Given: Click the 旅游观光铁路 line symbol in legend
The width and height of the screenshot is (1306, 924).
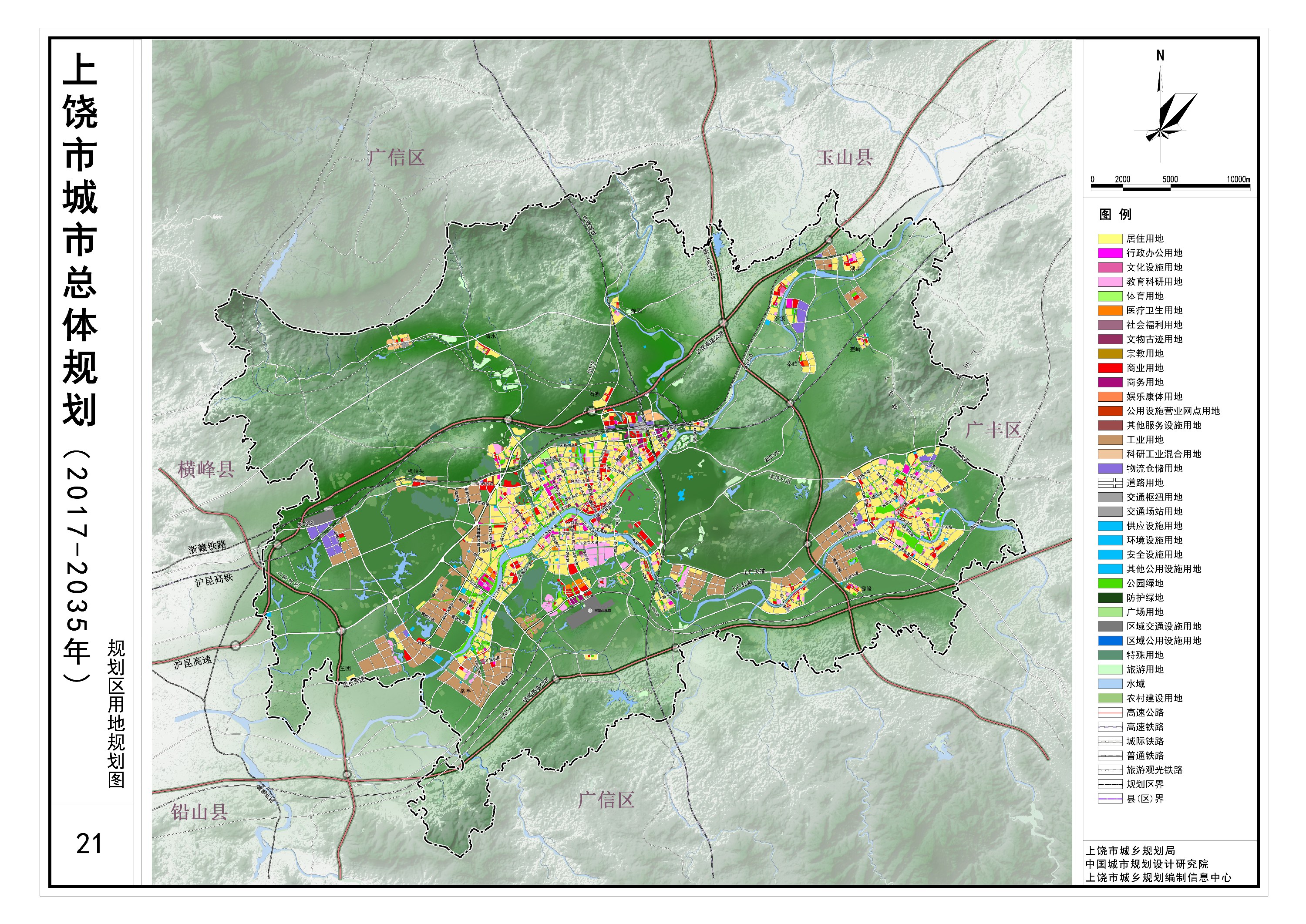Looking at the screenshot, I should [1109, 770].
